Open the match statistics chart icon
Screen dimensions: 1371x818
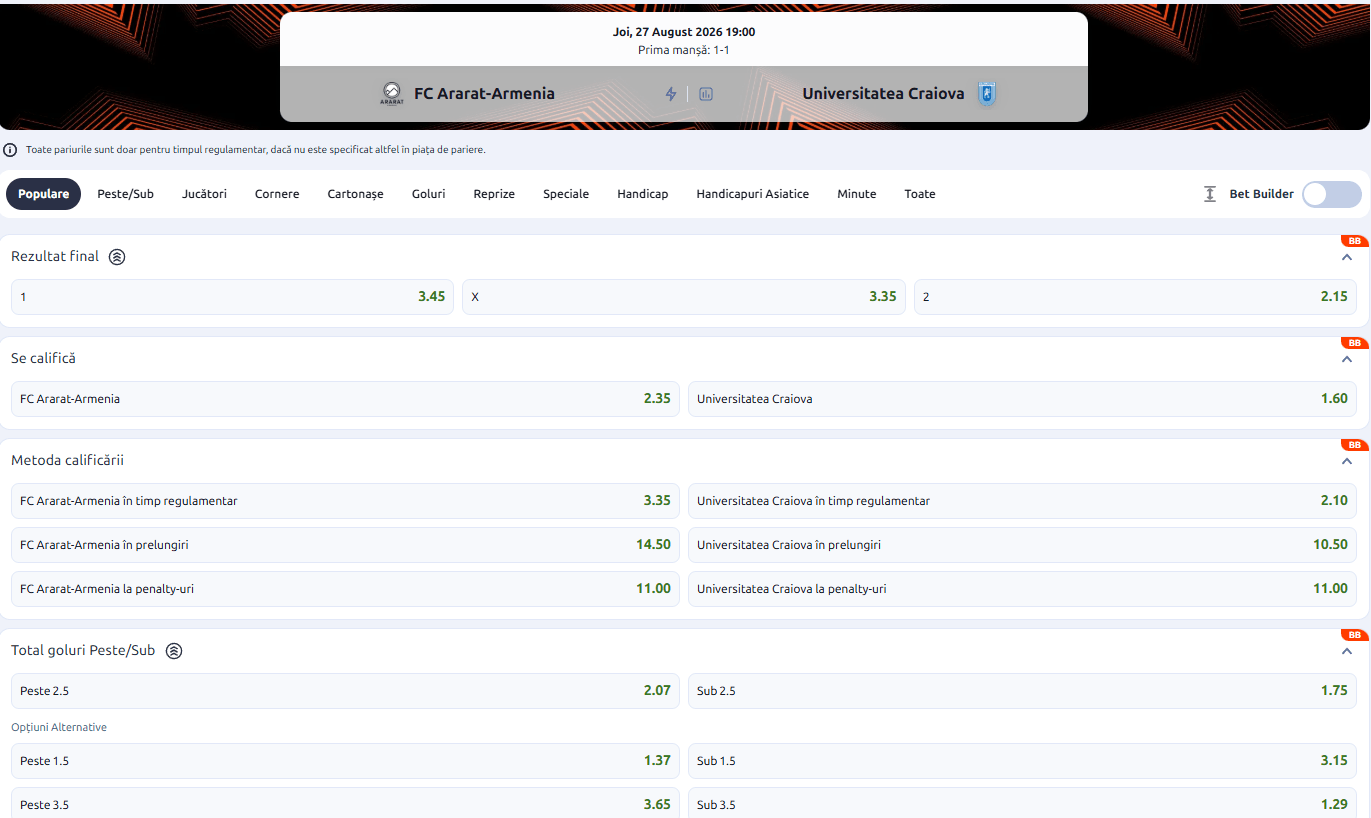[706, 94]
